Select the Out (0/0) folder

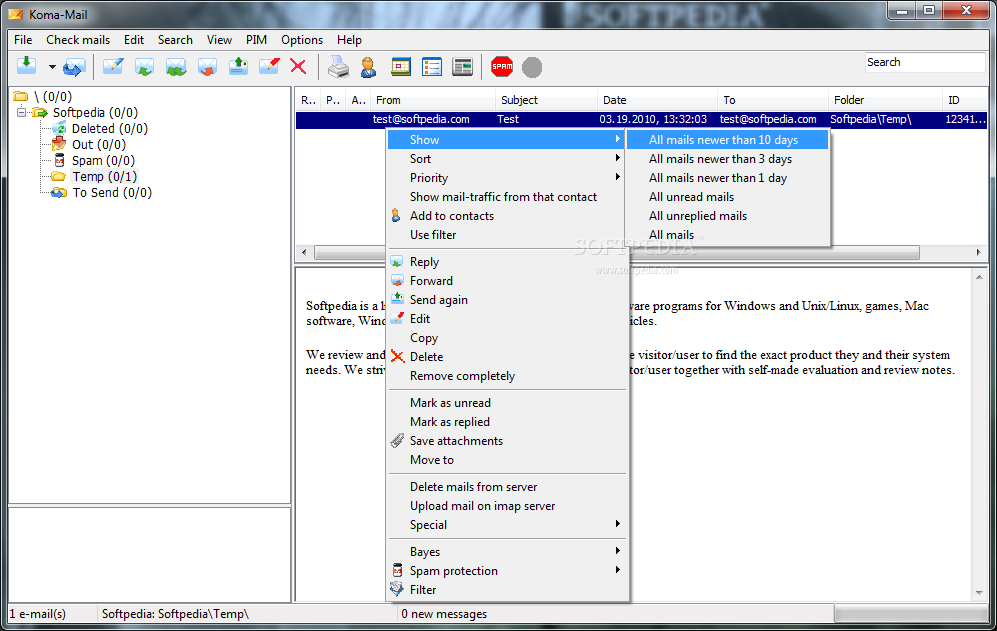click(x=99, y=144)
